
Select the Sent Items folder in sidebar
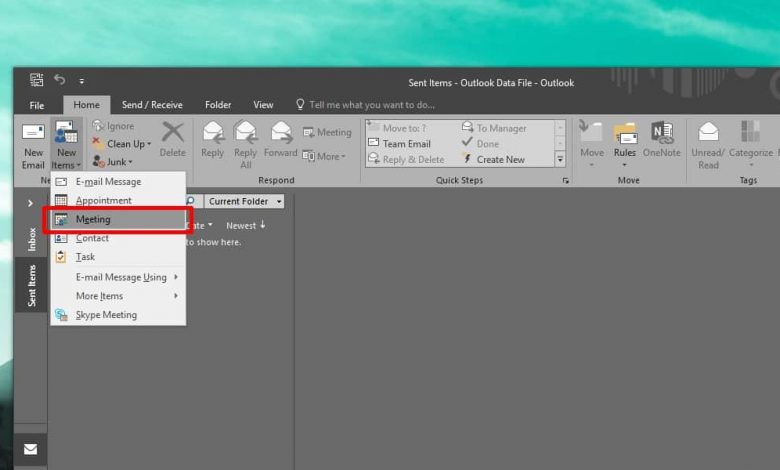32,285
